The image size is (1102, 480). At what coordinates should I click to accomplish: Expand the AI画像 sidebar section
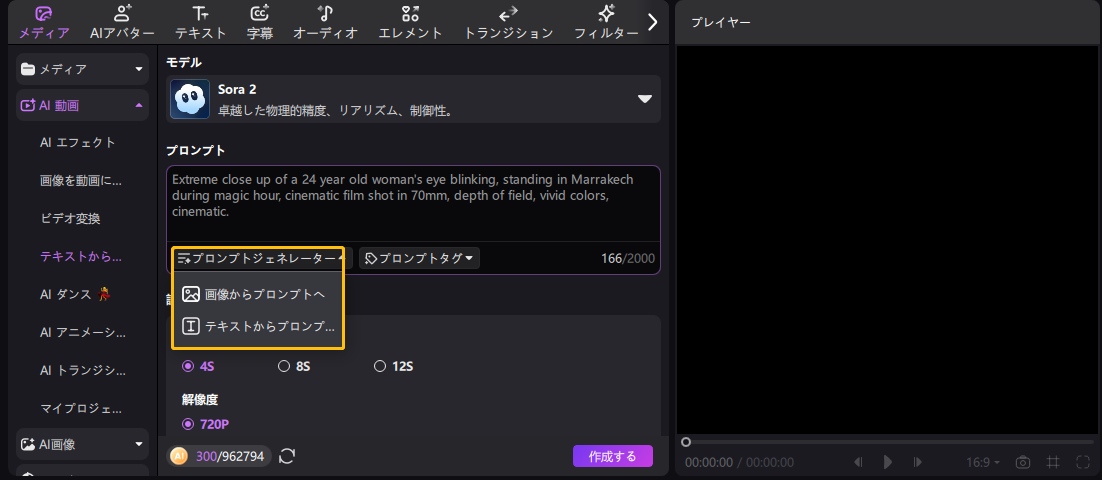tap(82, 444)
